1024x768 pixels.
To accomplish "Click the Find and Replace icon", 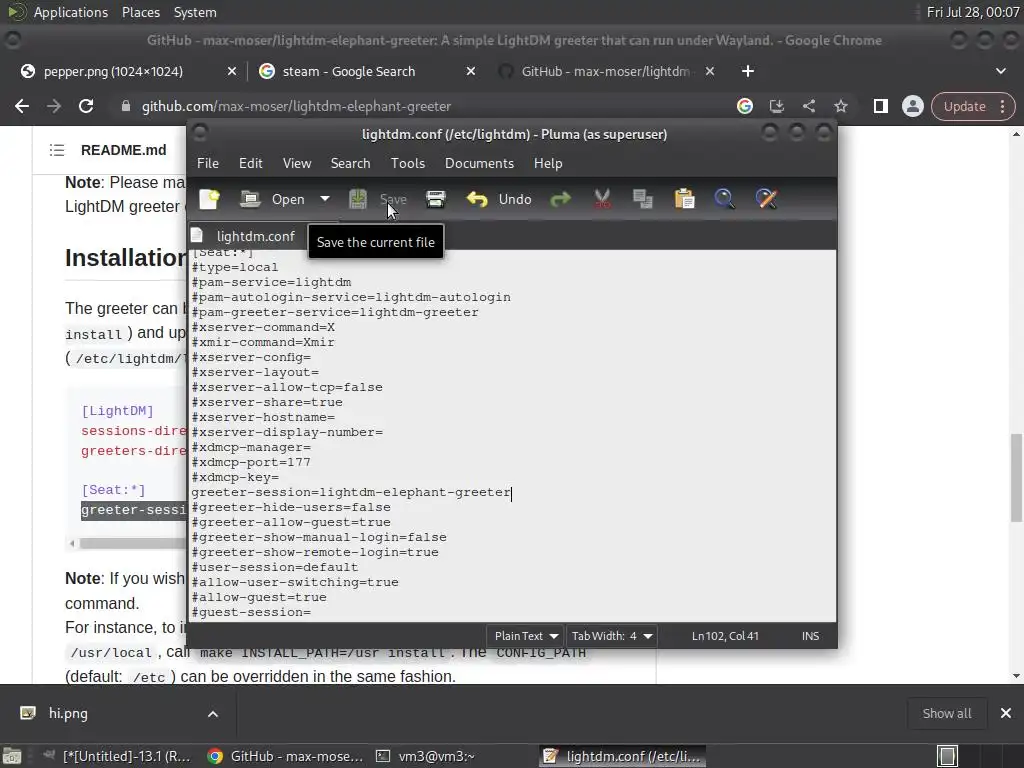I will pos(766,199).
